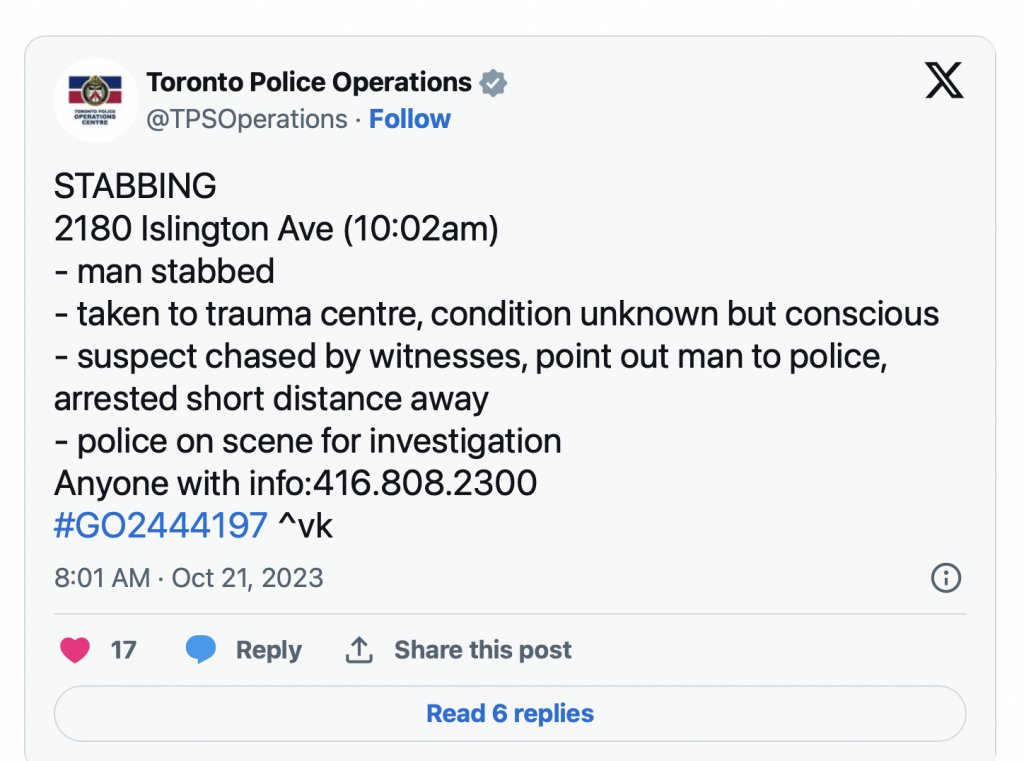Click the police on scene for investigation line
The width and height of the screenshot is (1024, 761).
point(308,441)
